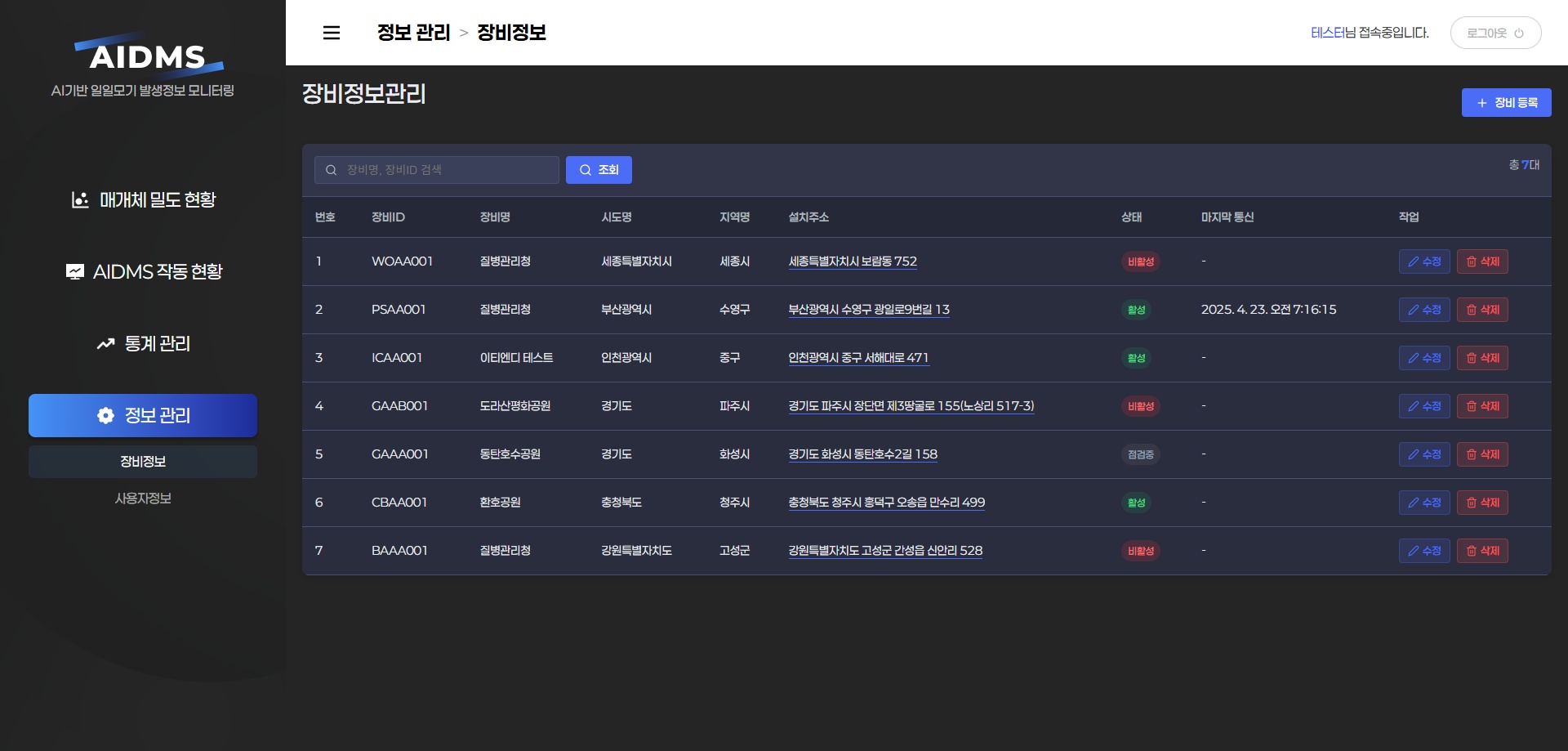The width and height of the screenshot is (1568, 751).
Task: Open address 부산광역시 수영구 광일로9번길 13
Action: click(869, 310)
